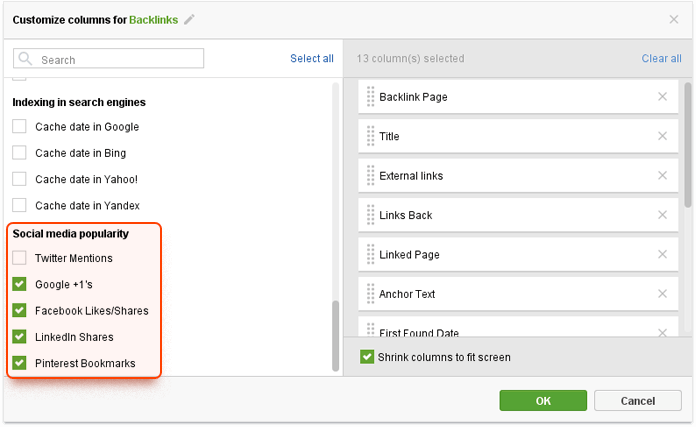Enable the Twitter Mentions checkbox

[x=19, y=258]
